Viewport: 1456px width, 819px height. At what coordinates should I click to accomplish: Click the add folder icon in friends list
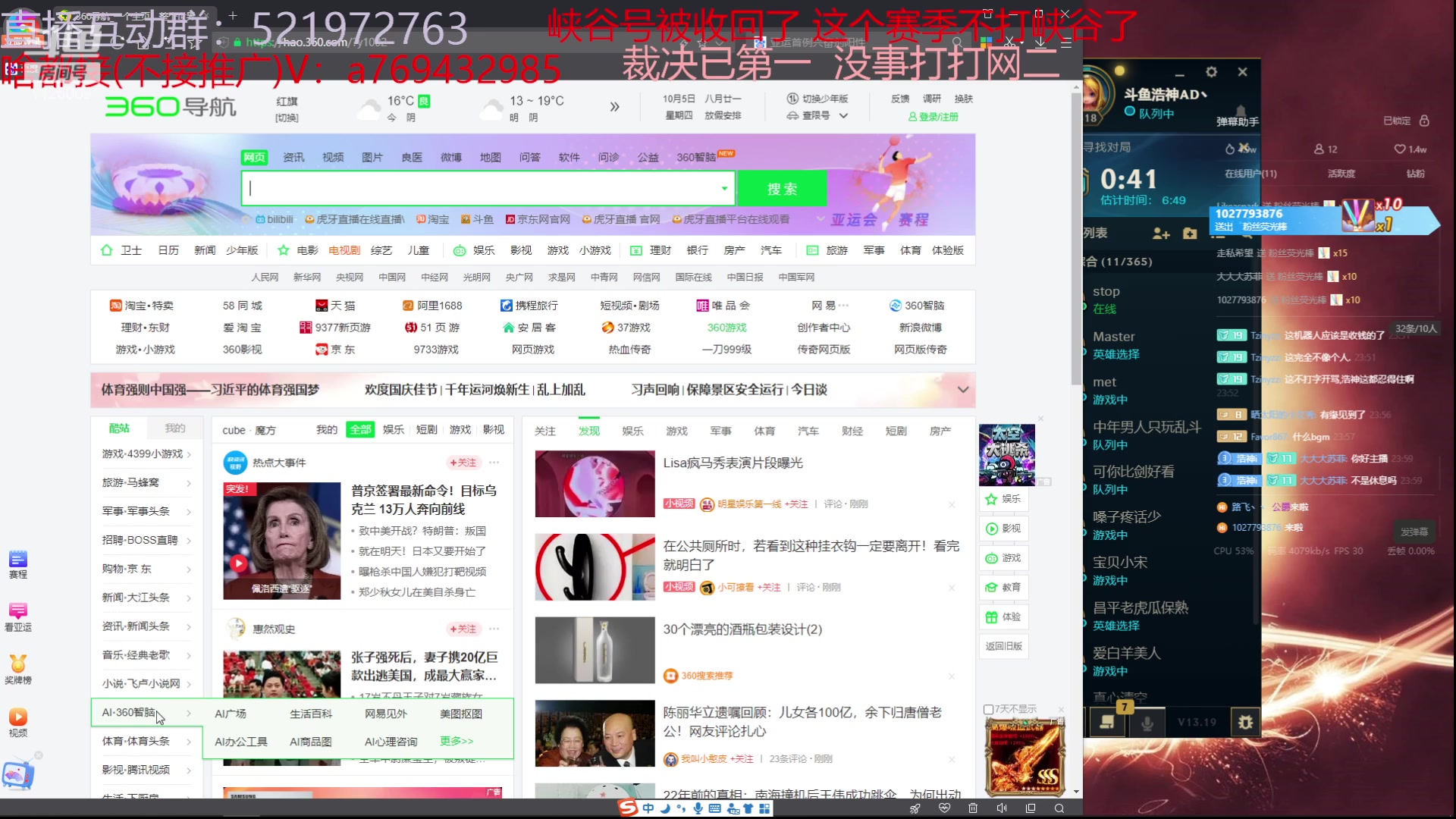pos(1190,234)
